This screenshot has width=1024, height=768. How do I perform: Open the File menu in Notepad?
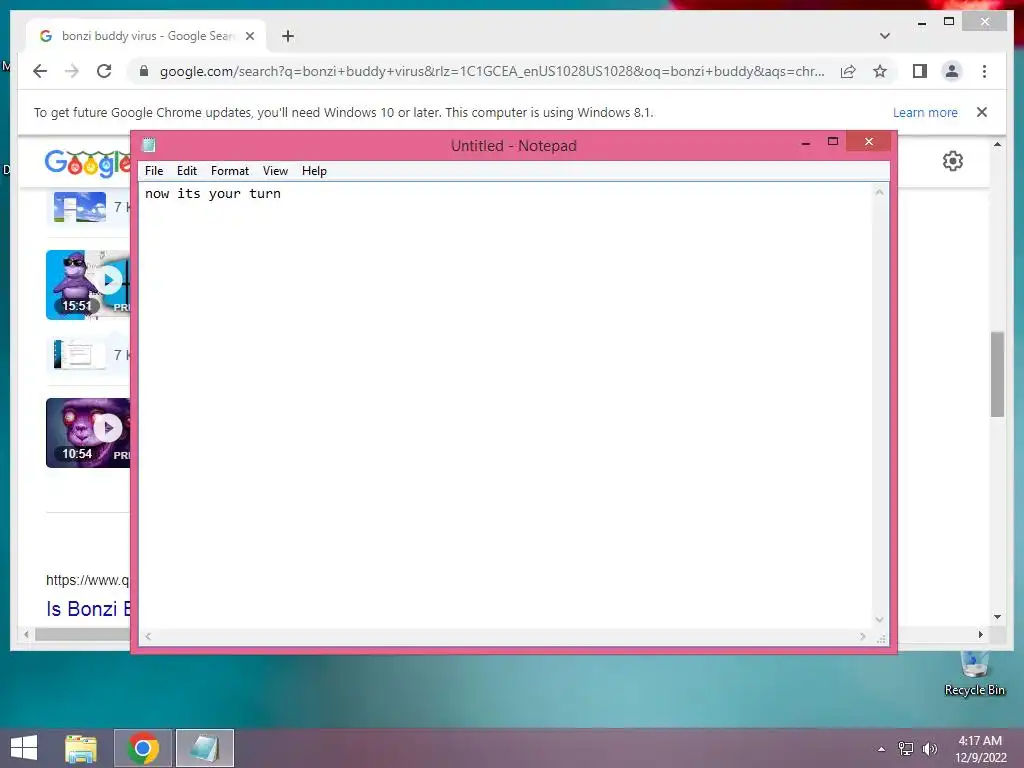153,170
